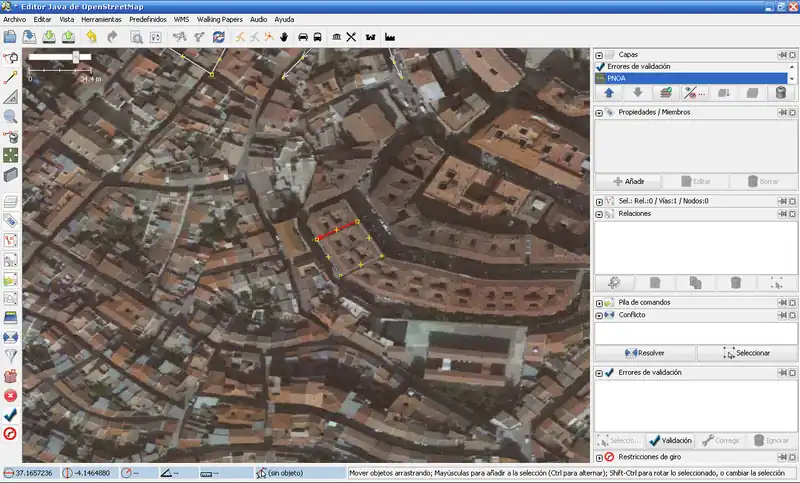Click the hand pan tool icon
Screen dimensions: 800x483
[284, 37]
